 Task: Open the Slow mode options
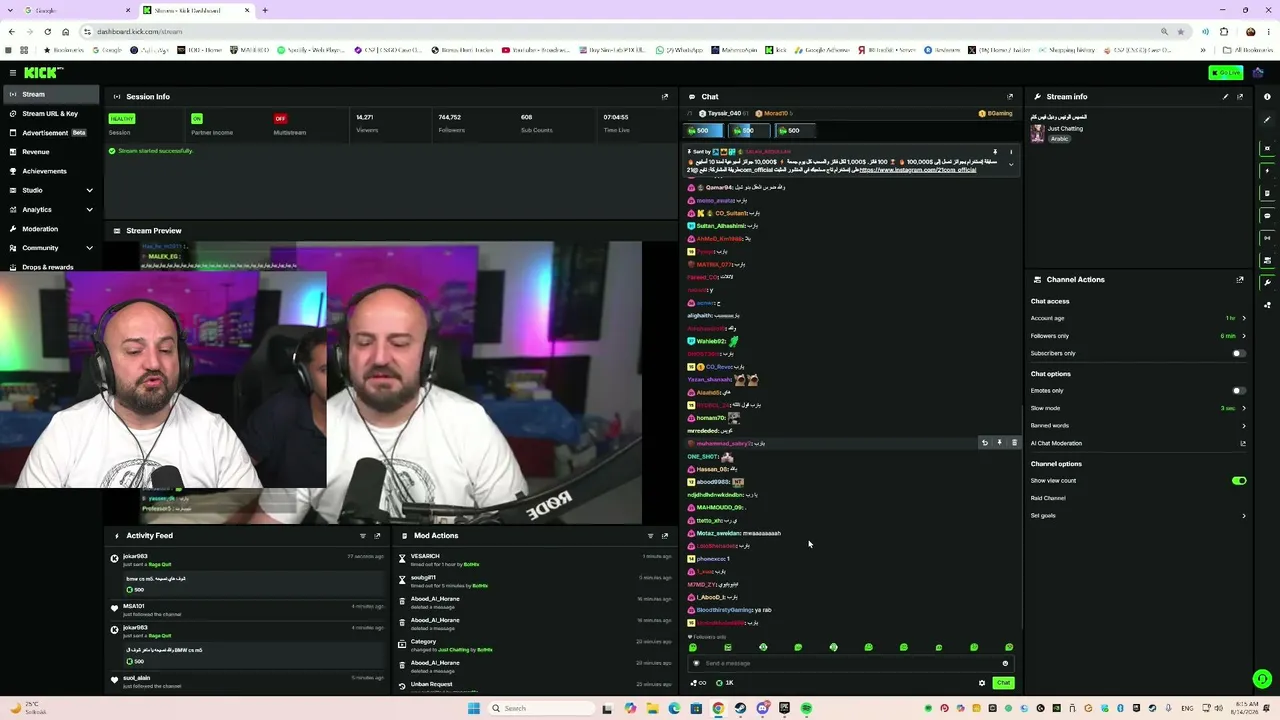point(1138,408)
